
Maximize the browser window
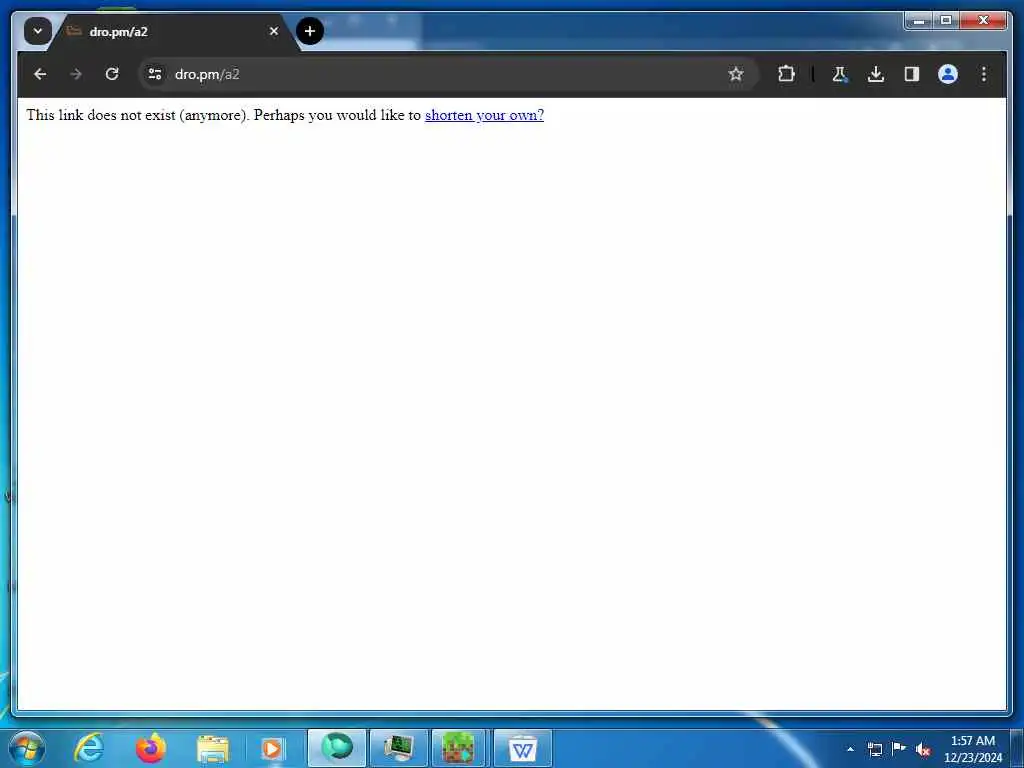coord(946,21)
